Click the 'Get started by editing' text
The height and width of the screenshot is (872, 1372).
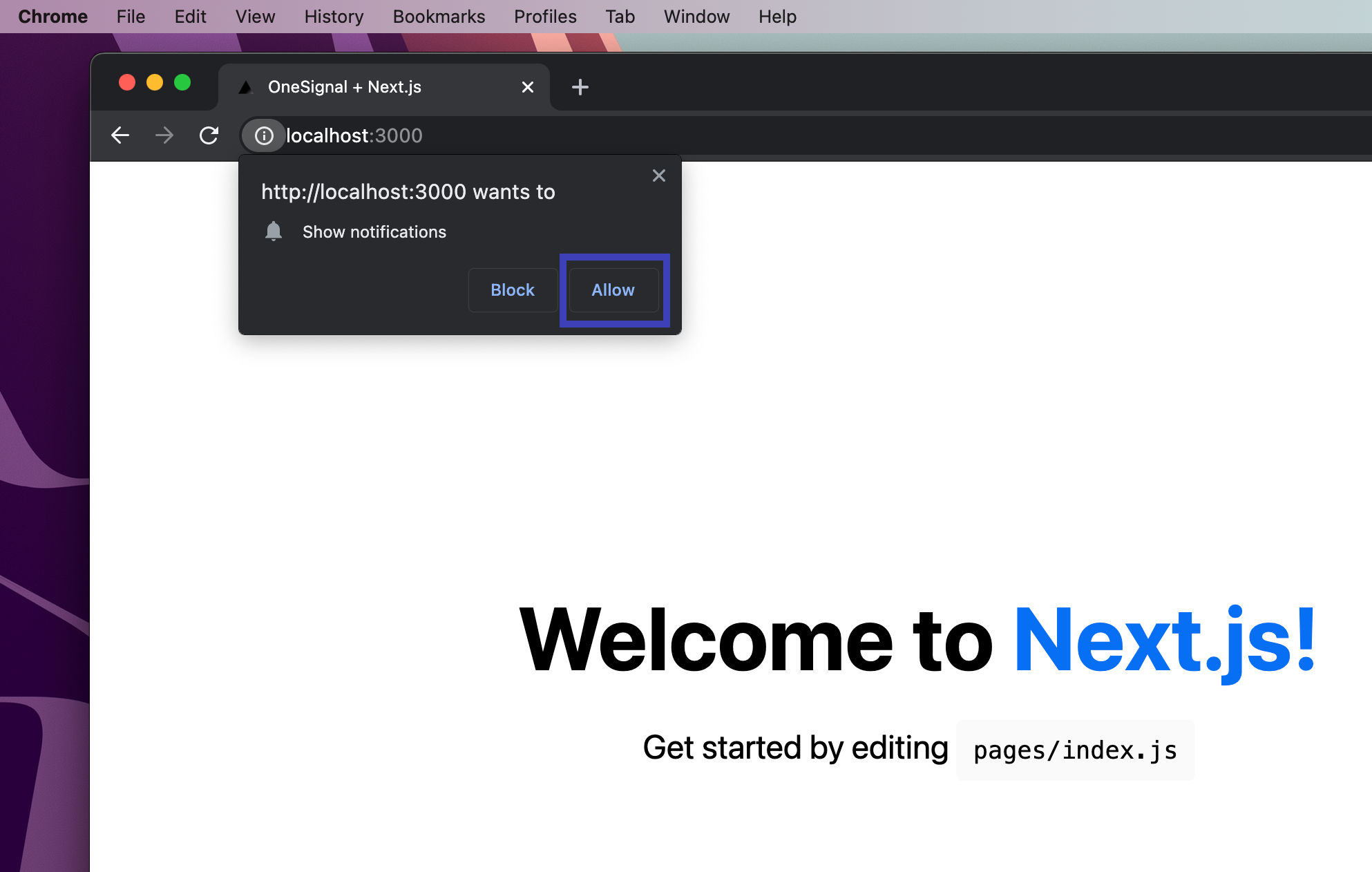(x=795, y=748)
